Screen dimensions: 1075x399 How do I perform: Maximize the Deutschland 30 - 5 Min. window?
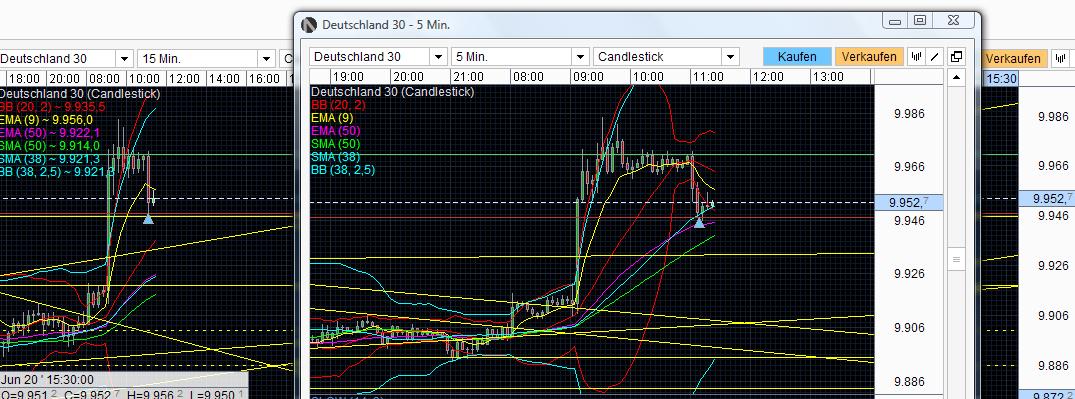click(920, 21)
